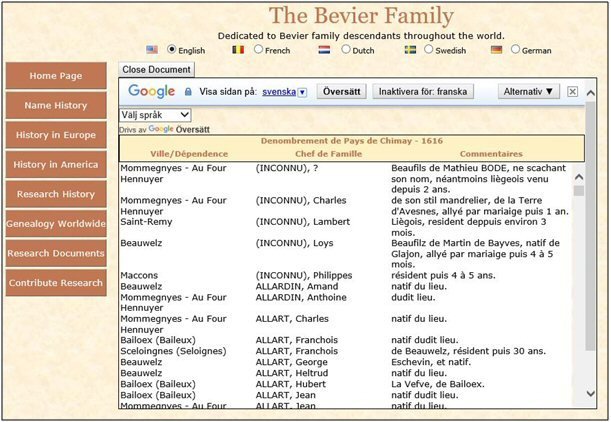Select the French language radio button
This screenshot has height=422, width=611.
tap(258, 49)
